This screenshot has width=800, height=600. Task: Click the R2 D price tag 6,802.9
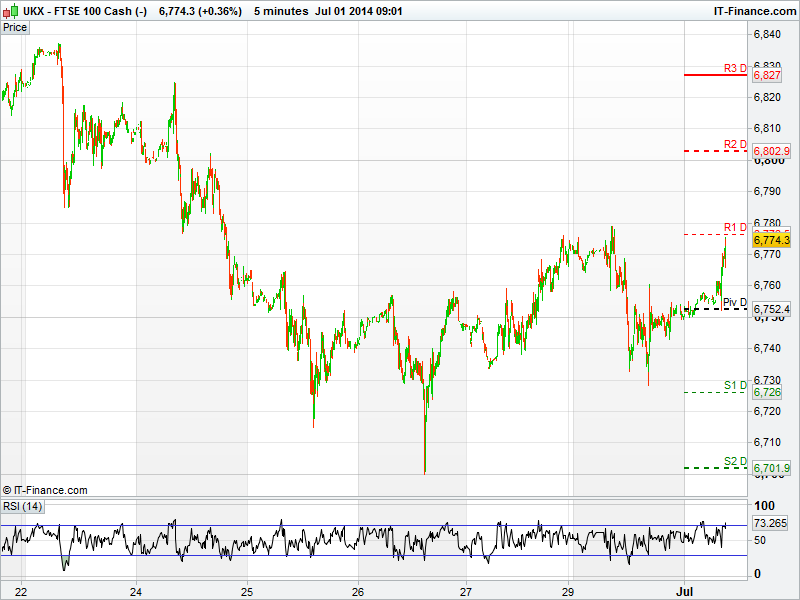click(x=771, y=151)
